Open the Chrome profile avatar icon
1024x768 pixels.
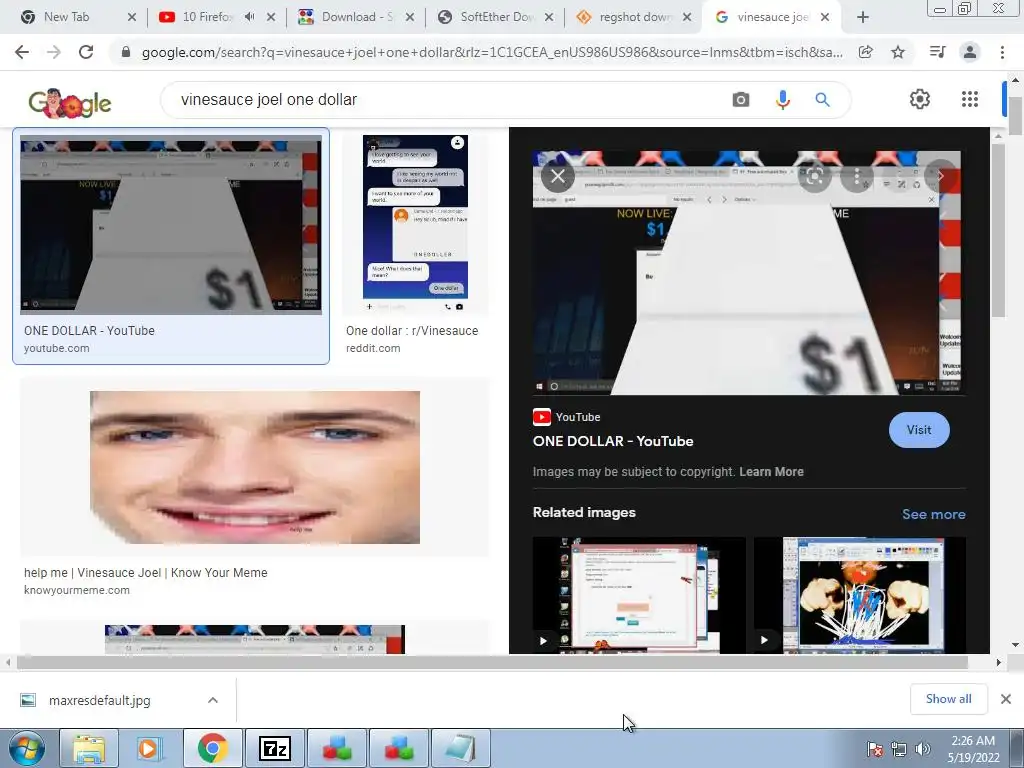(x=970, y=52)
